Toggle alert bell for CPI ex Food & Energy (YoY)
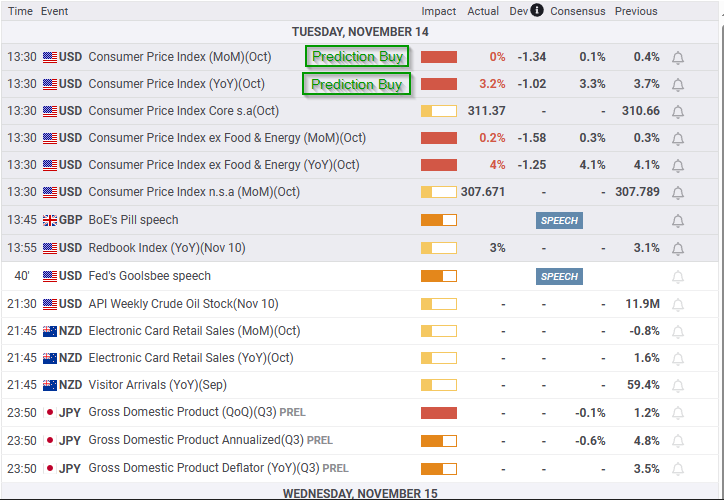 click(x=677, y=165)
